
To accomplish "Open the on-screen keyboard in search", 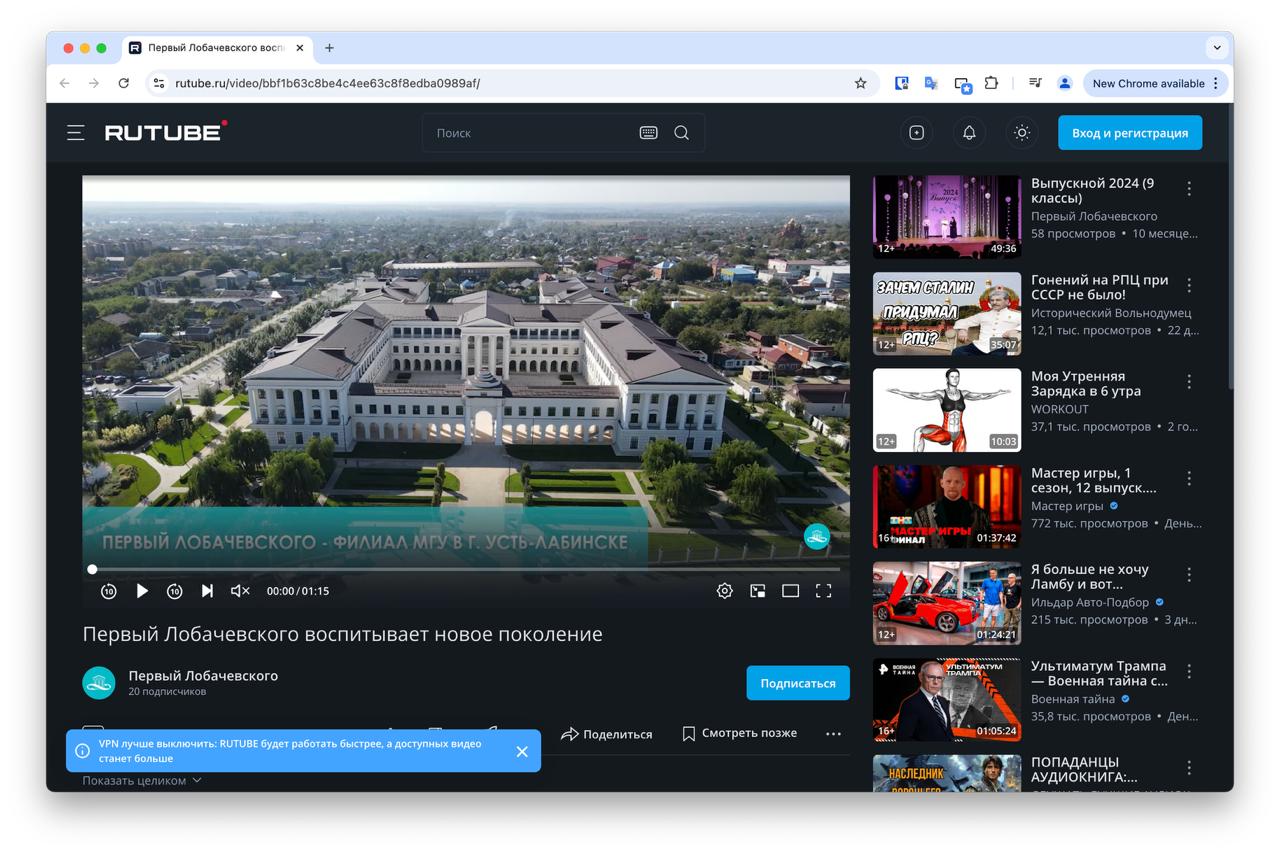I will pos(648,133).
